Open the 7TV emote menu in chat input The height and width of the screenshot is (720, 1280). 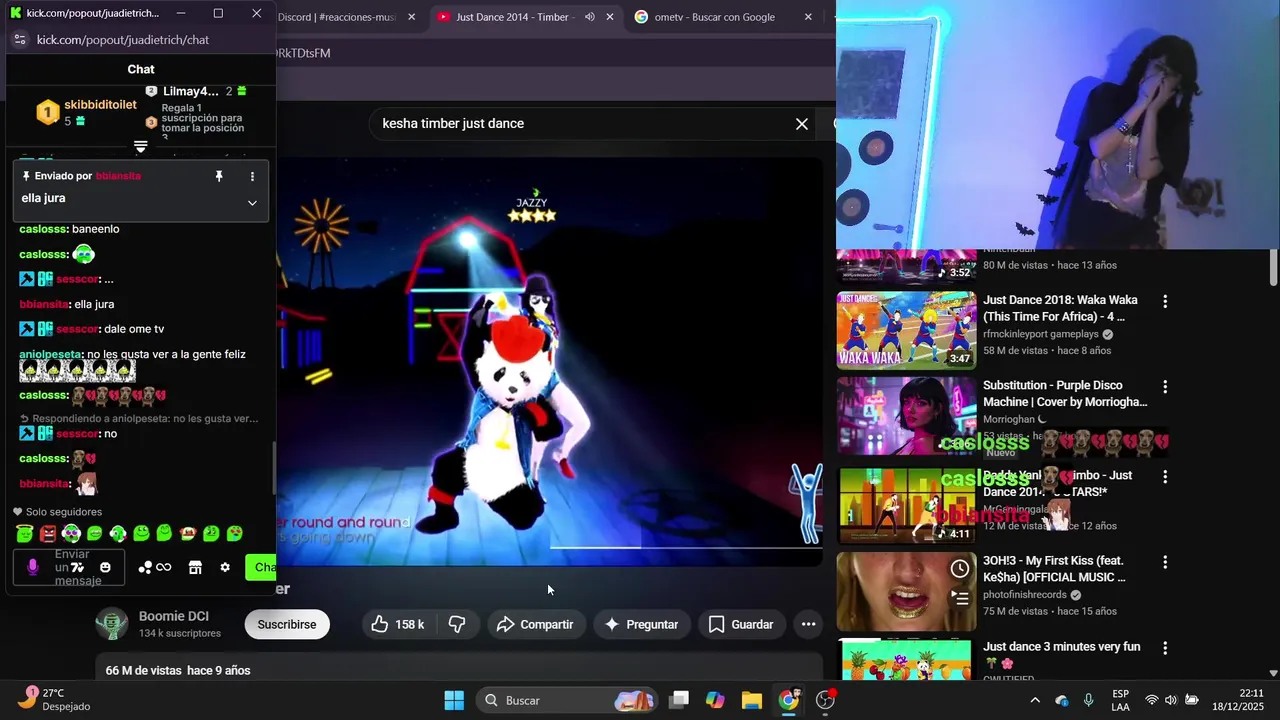coord(77,567)
